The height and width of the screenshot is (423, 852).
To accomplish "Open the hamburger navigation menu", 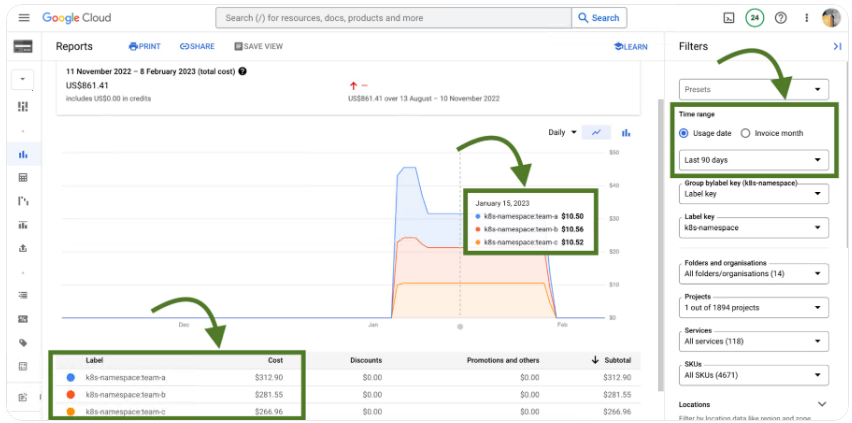I will tap(24, 18).
